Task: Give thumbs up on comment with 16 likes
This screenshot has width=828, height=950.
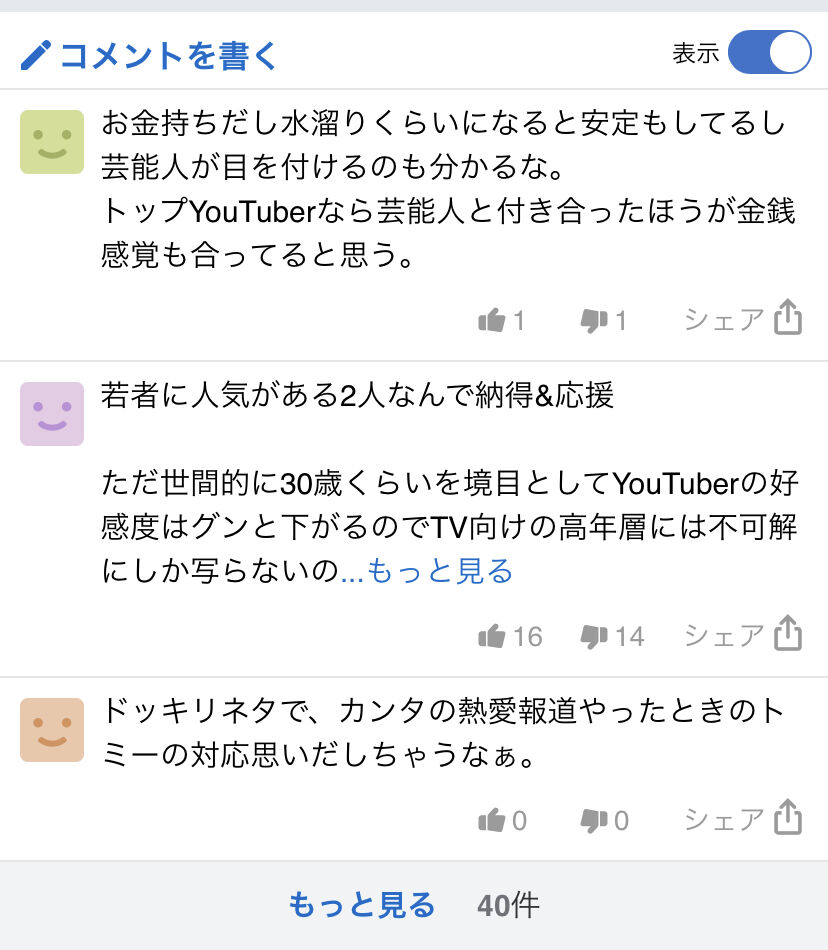Action: [491, 636]
